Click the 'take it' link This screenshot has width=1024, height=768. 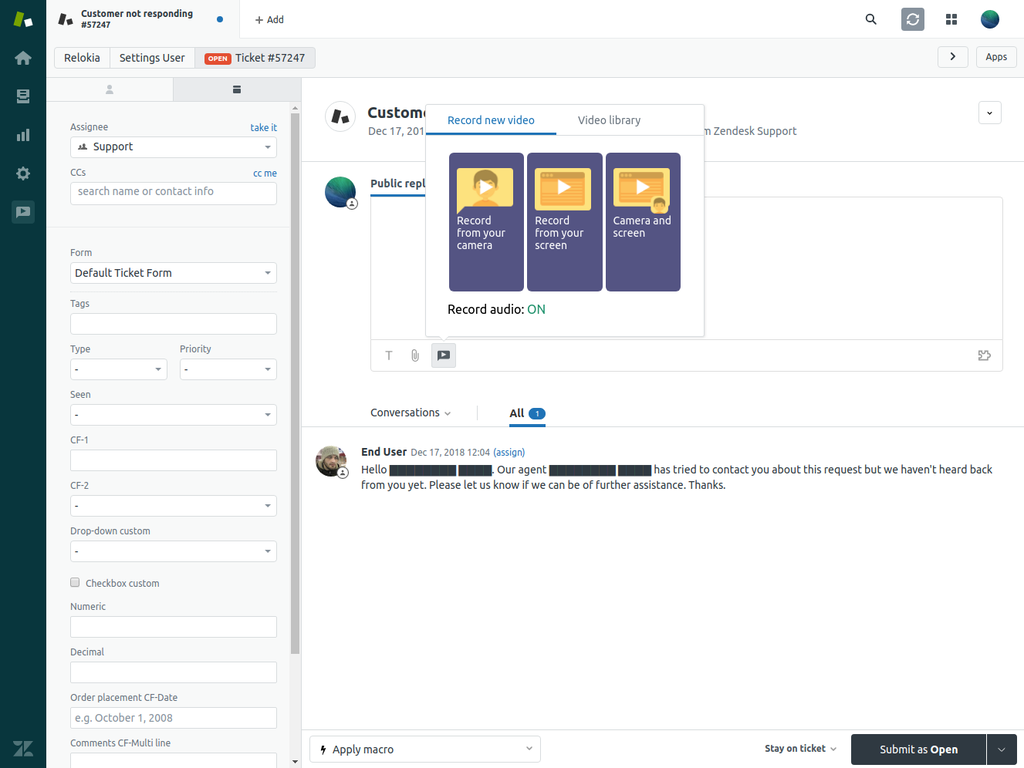tap(263, 127)
